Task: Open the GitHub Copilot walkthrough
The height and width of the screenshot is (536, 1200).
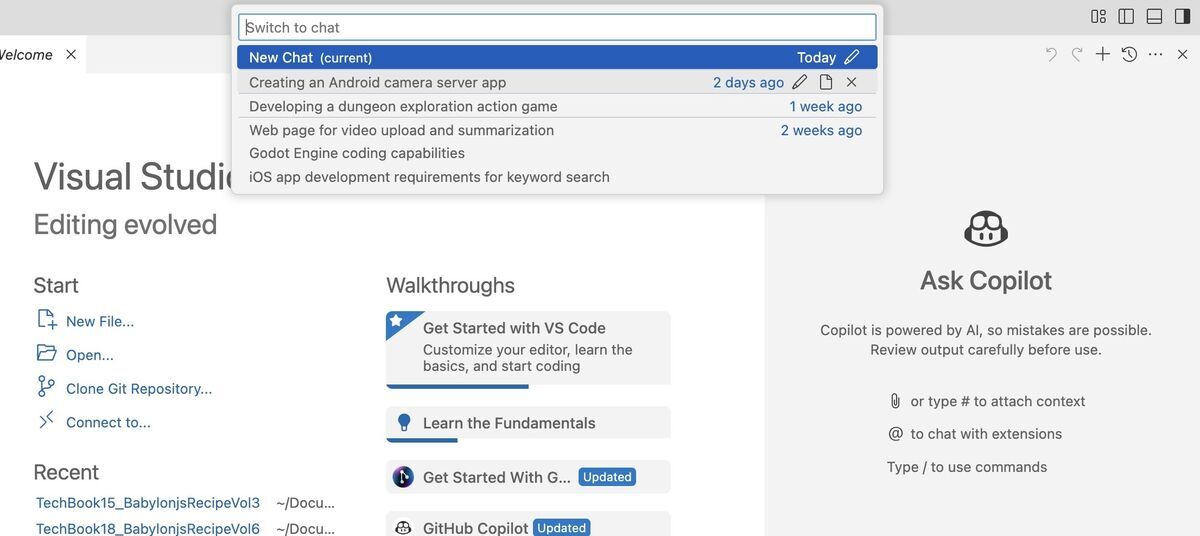Action: (x=528, y=525)
